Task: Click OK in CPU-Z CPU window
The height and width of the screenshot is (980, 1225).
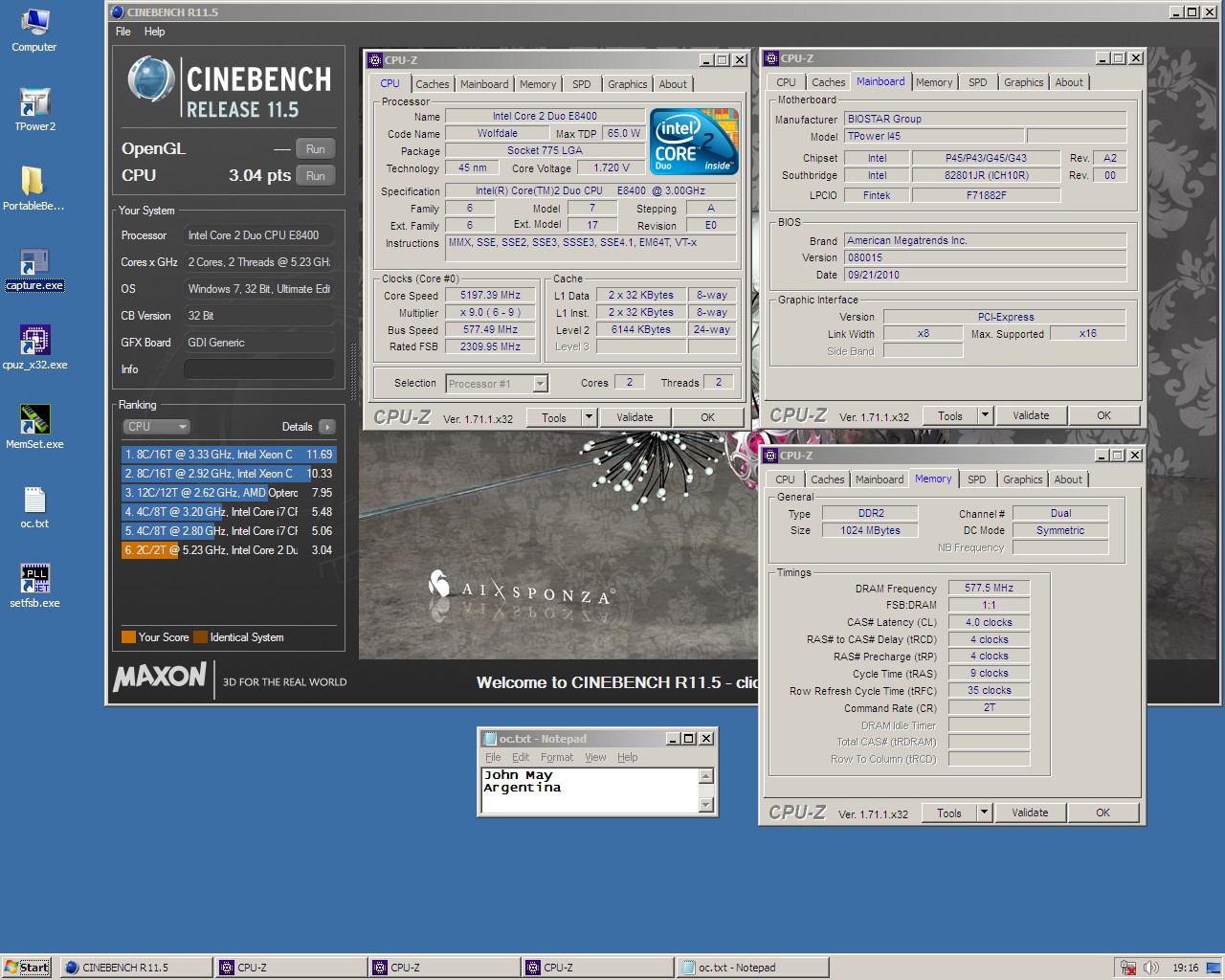Action: pyautogui.click(x=708, y=417)
